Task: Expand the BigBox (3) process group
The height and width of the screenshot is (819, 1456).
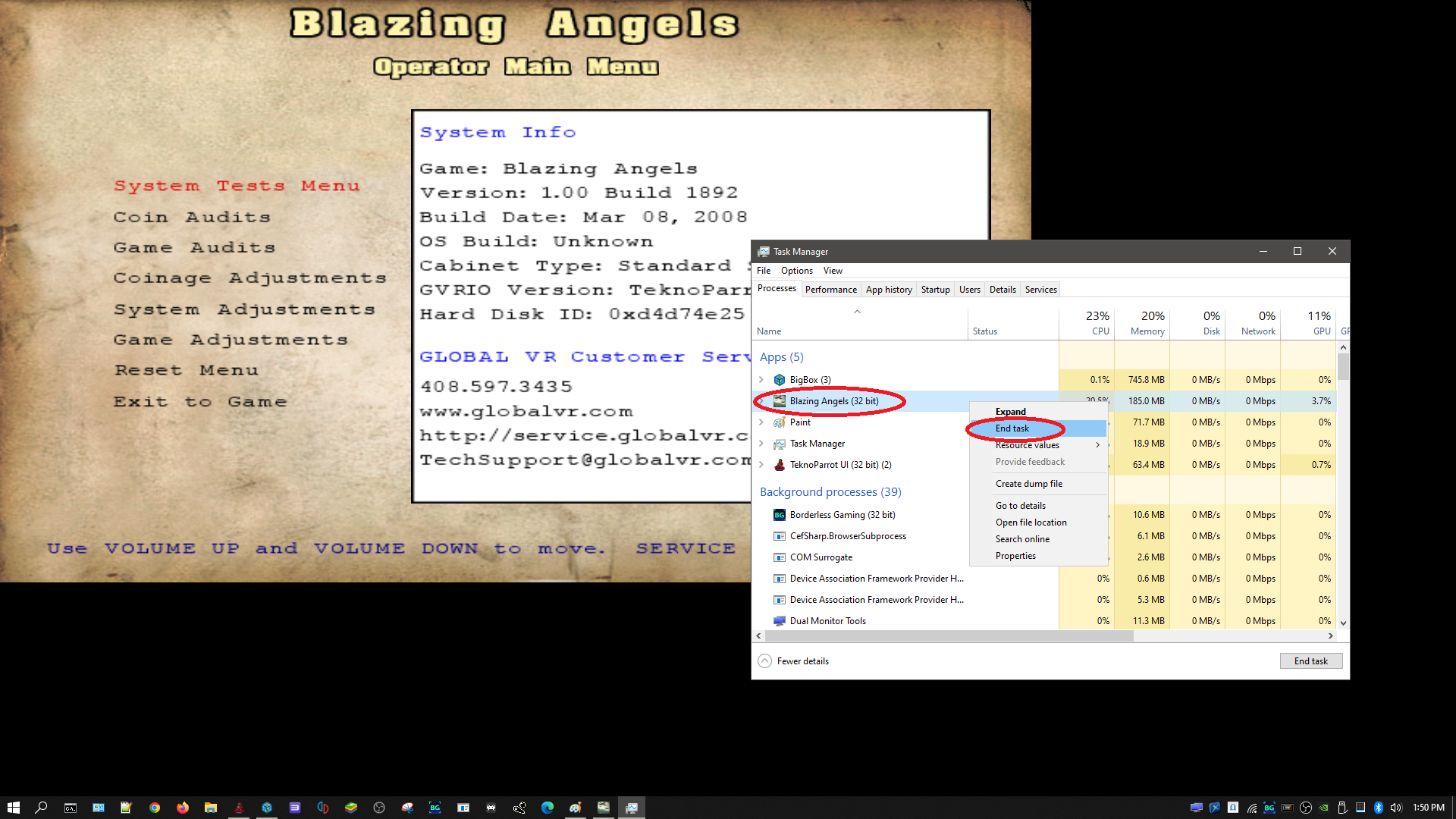Action: (761, 380)
